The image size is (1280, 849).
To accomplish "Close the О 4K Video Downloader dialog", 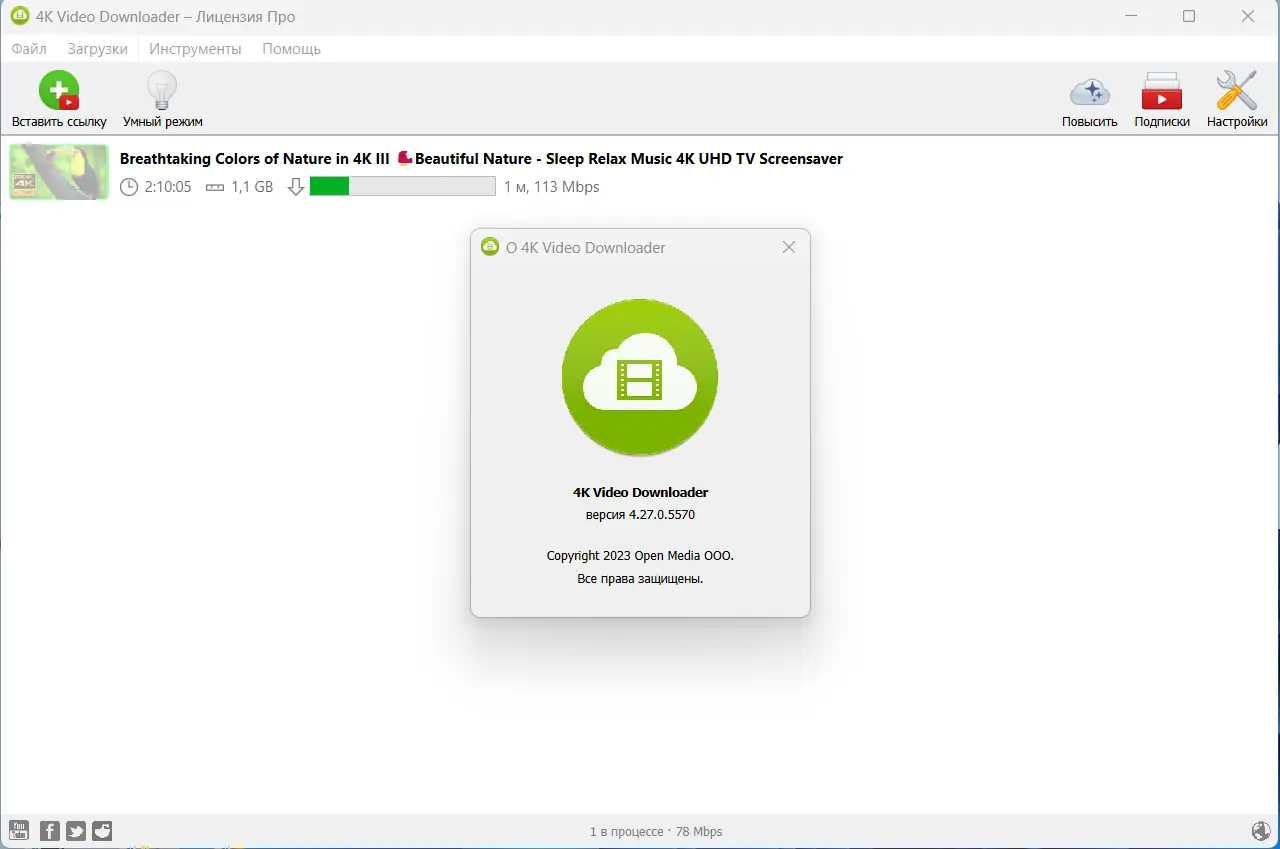I will tap(789, 247).
